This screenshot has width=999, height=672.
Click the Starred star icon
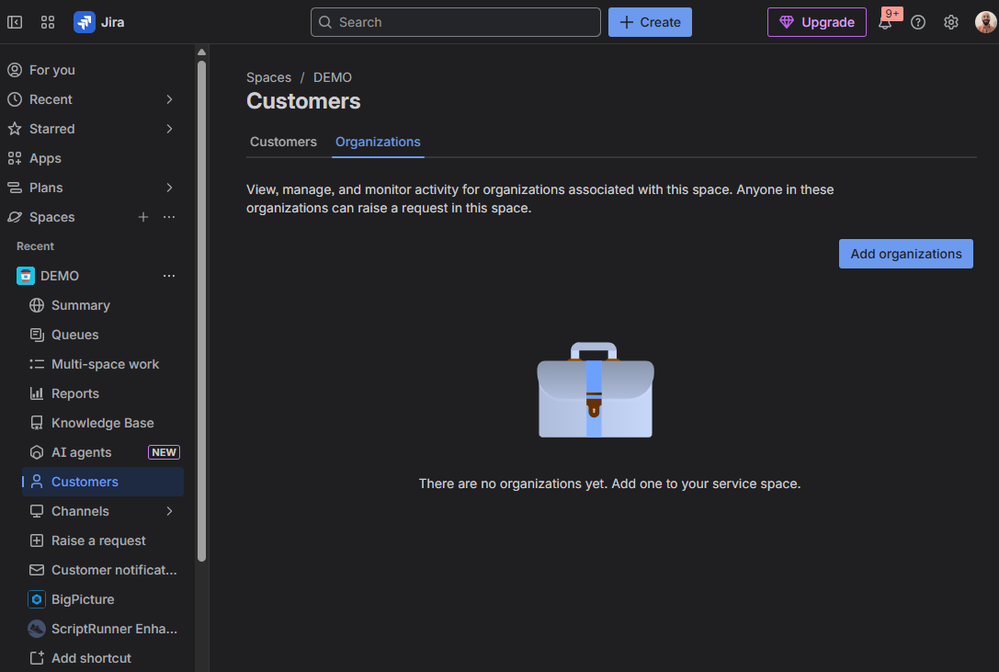point(15,129)
